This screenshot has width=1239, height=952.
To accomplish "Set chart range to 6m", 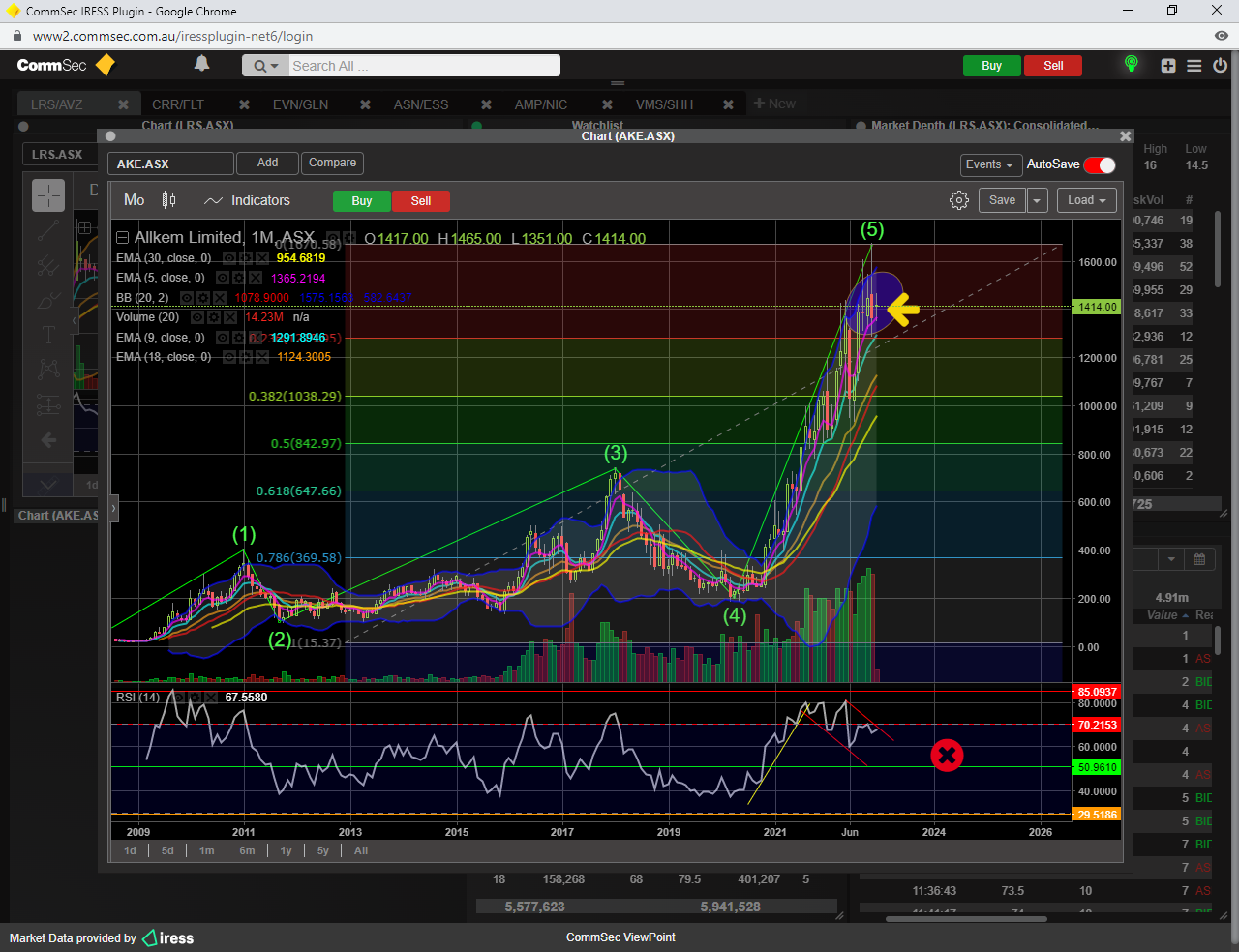I will pos(247,850).
